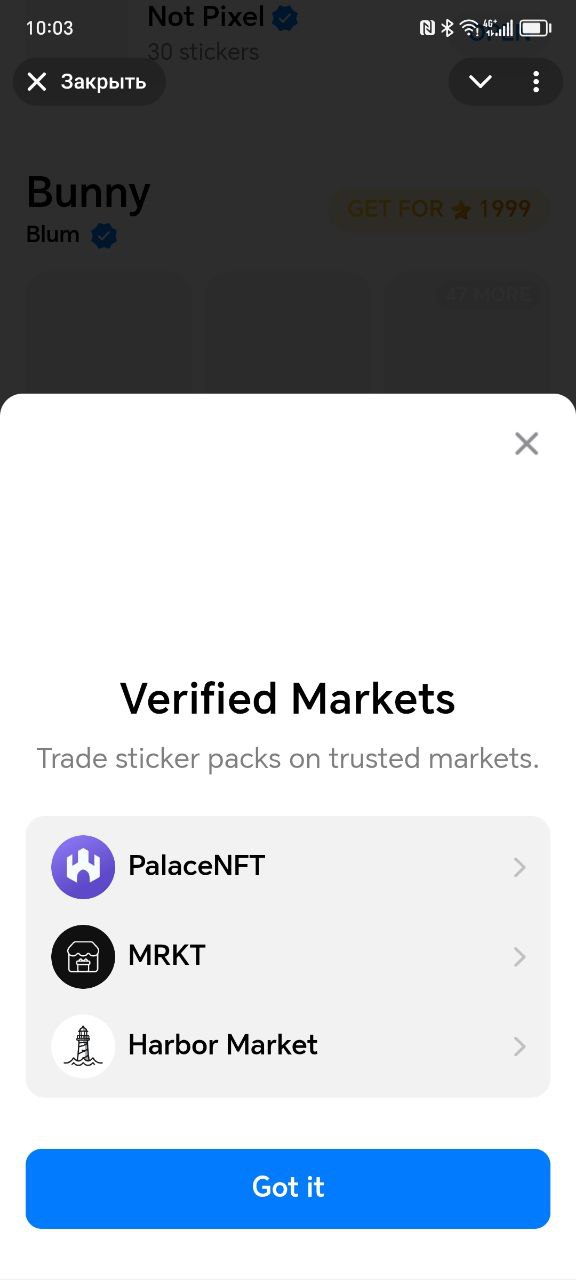This screenshot has width=576, height=1280.
Task: Collapse the mini app with down chevron
Action: click(x=481, y=82)
